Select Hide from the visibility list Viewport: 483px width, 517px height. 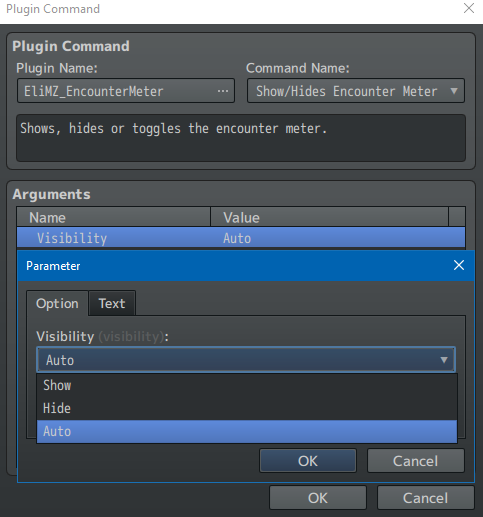[x=247, y=408]
